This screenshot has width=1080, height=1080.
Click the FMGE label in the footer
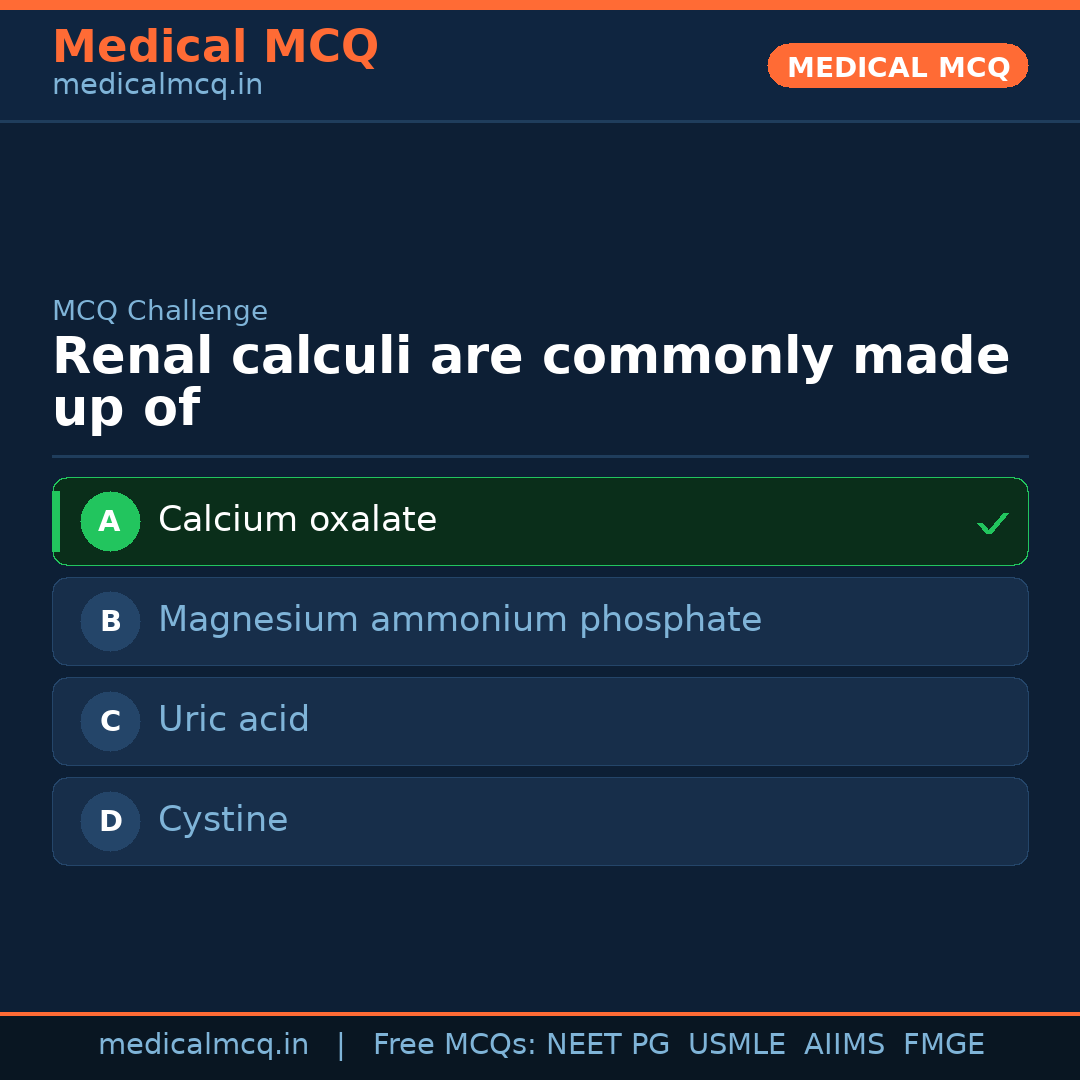[943, 1043]
